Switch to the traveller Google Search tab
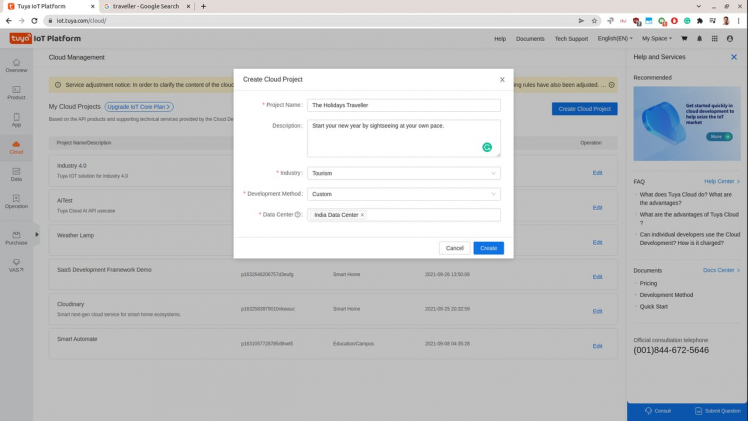The height and width of the screenshot is (421, 748). coord(146,6)
